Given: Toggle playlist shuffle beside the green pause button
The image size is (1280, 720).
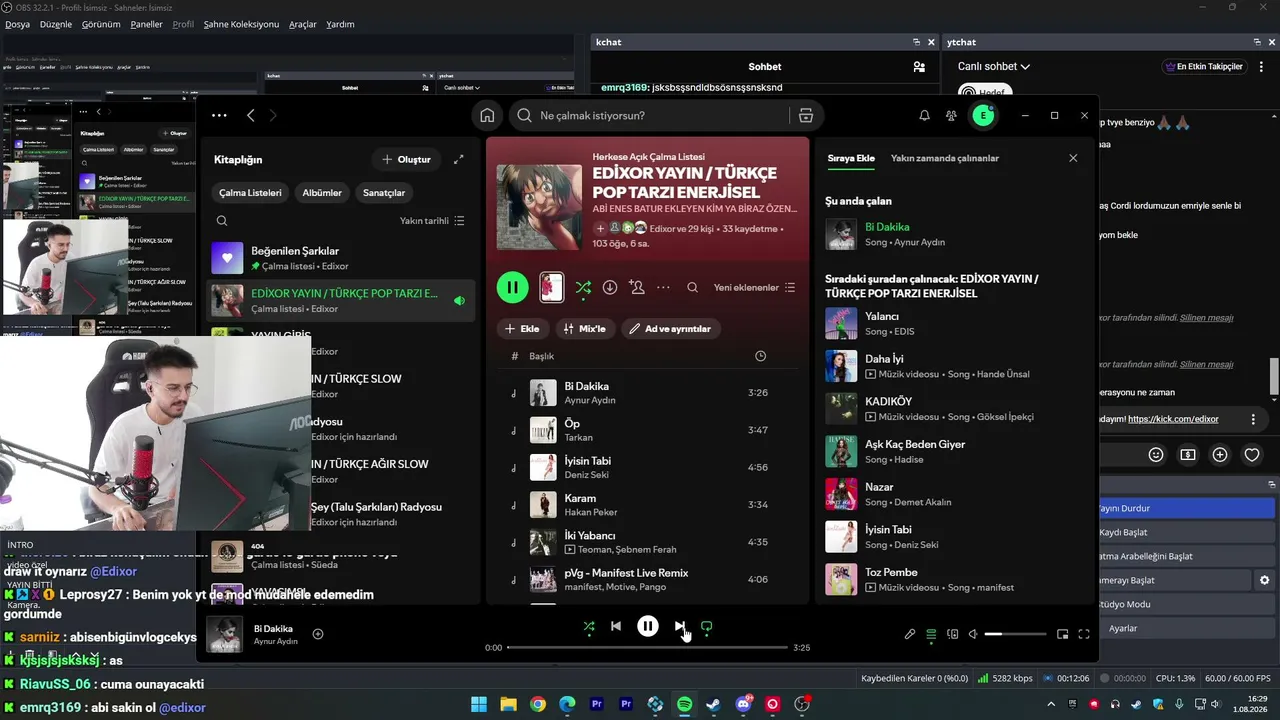Looking at the screenshot, I should tap(583, 288).
